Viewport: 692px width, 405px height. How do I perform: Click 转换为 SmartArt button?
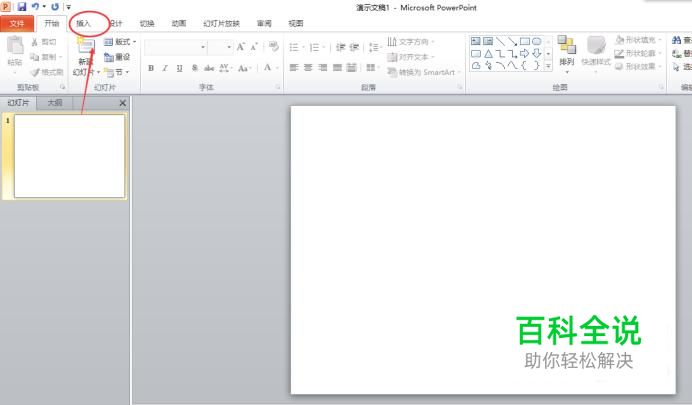(423, 72)
